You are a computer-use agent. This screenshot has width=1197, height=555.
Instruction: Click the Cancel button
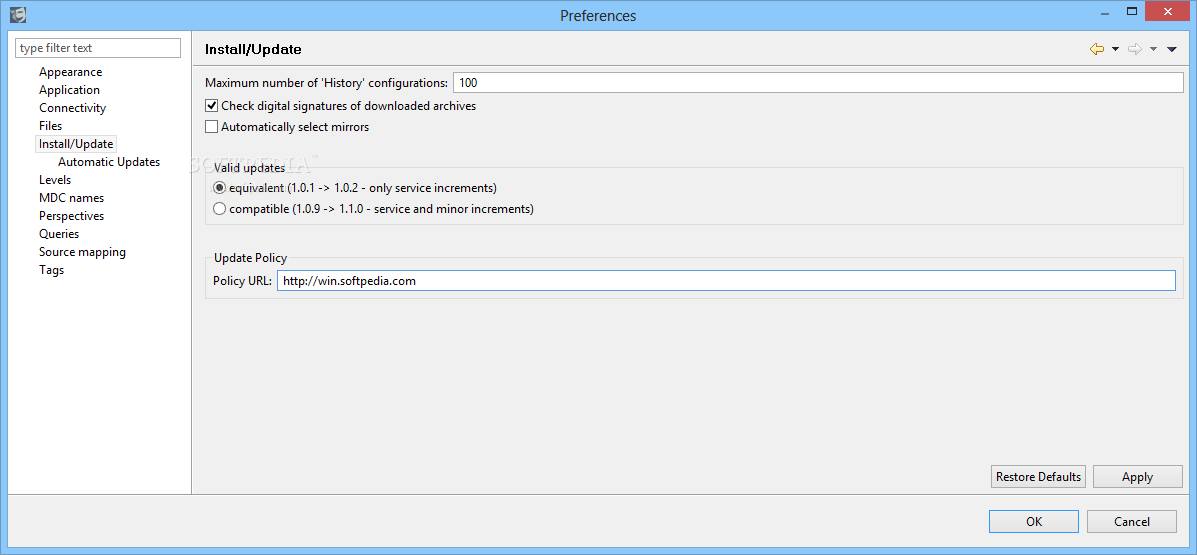(x=1132, y=521)
